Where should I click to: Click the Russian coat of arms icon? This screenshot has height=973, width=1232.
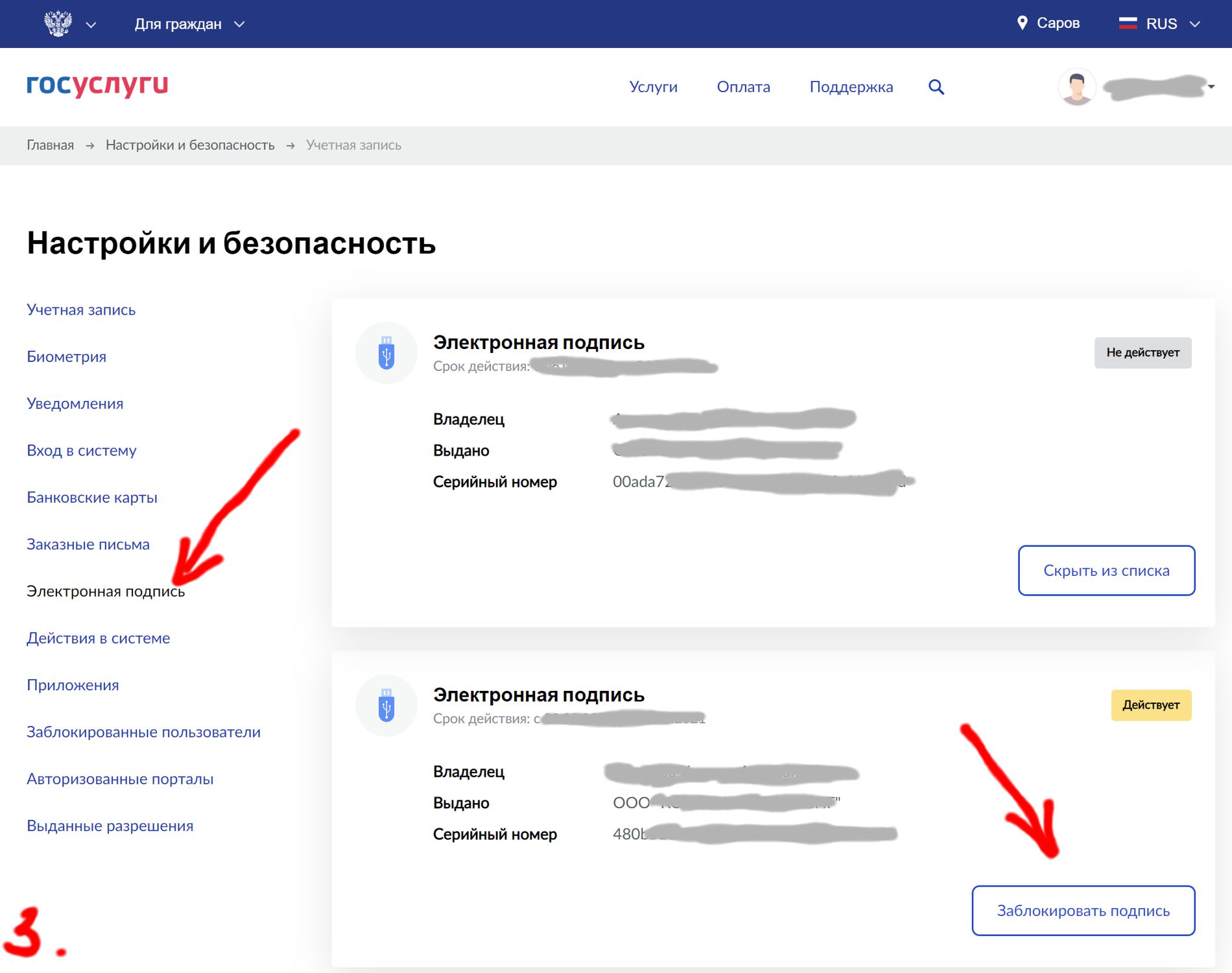58,23
